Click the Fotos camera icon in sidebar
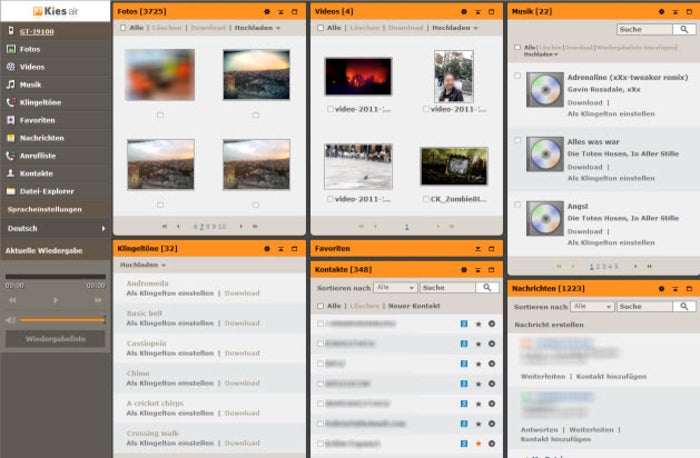700x458 pixels. click(x=10, y=48)
